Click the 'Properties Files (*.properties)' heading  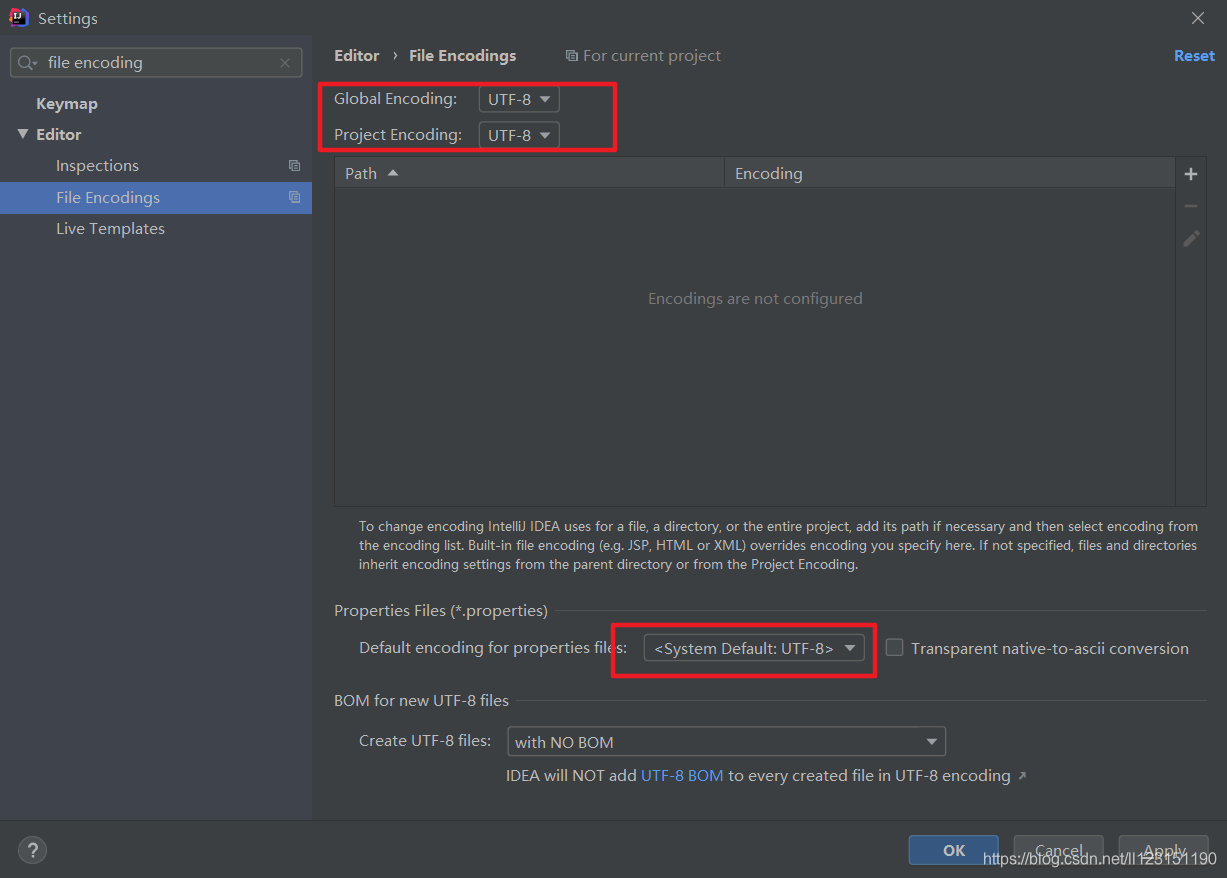point(441,611)
